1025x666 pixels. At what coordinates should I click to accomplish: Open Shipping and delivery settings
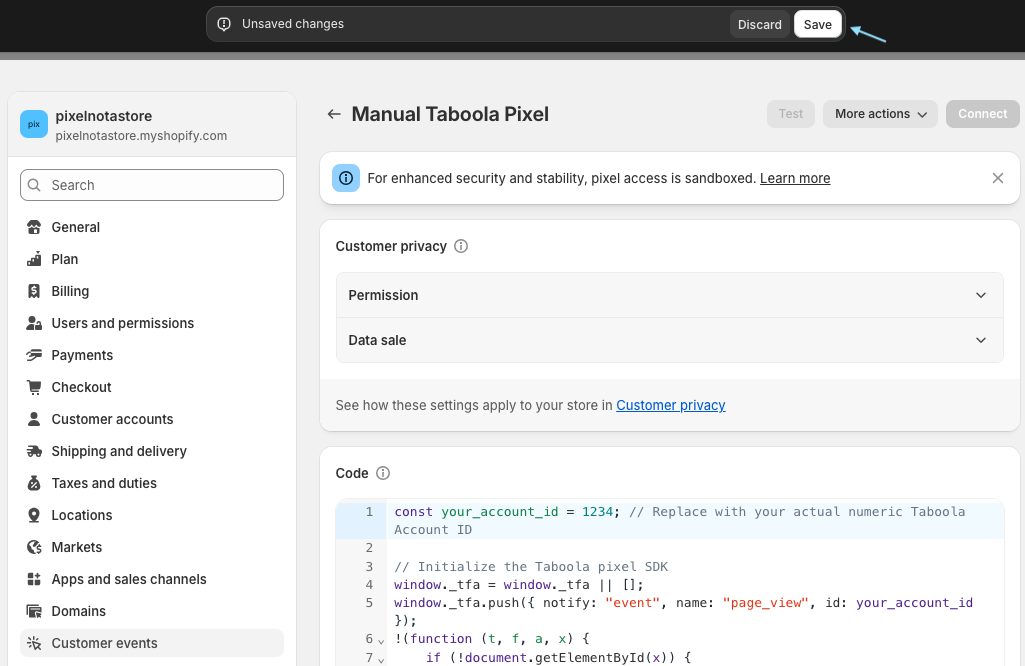152,452
